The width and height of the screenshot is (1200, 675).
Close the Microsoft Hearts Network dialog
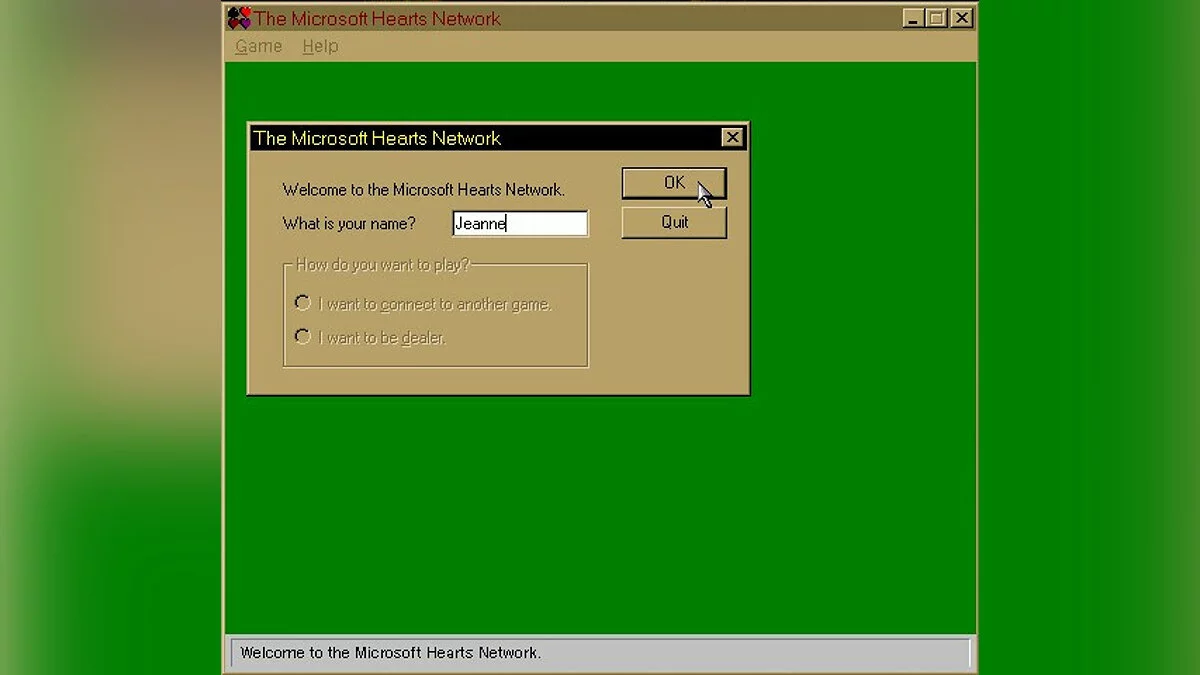[732, 138]
